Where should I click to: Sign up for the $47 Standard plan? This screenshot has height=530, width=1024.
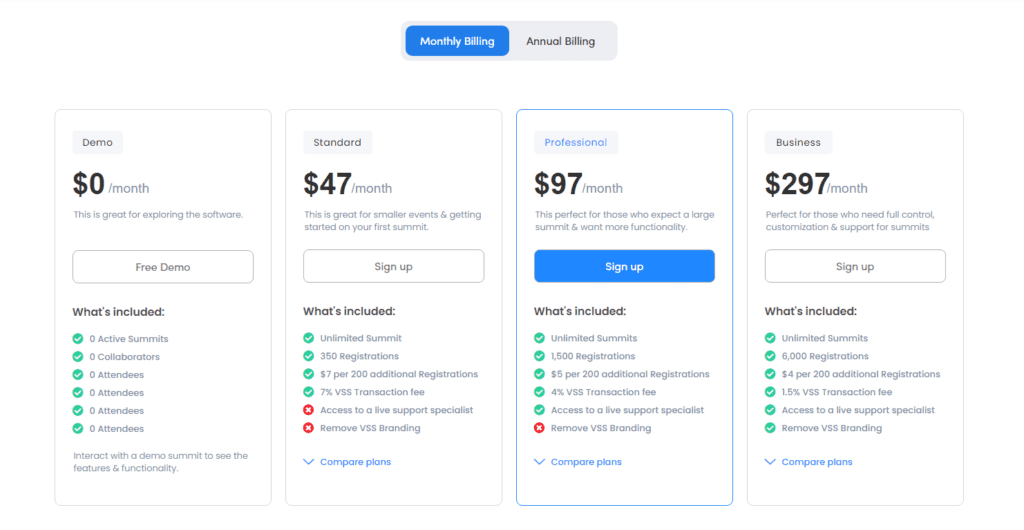coord(393,266)
